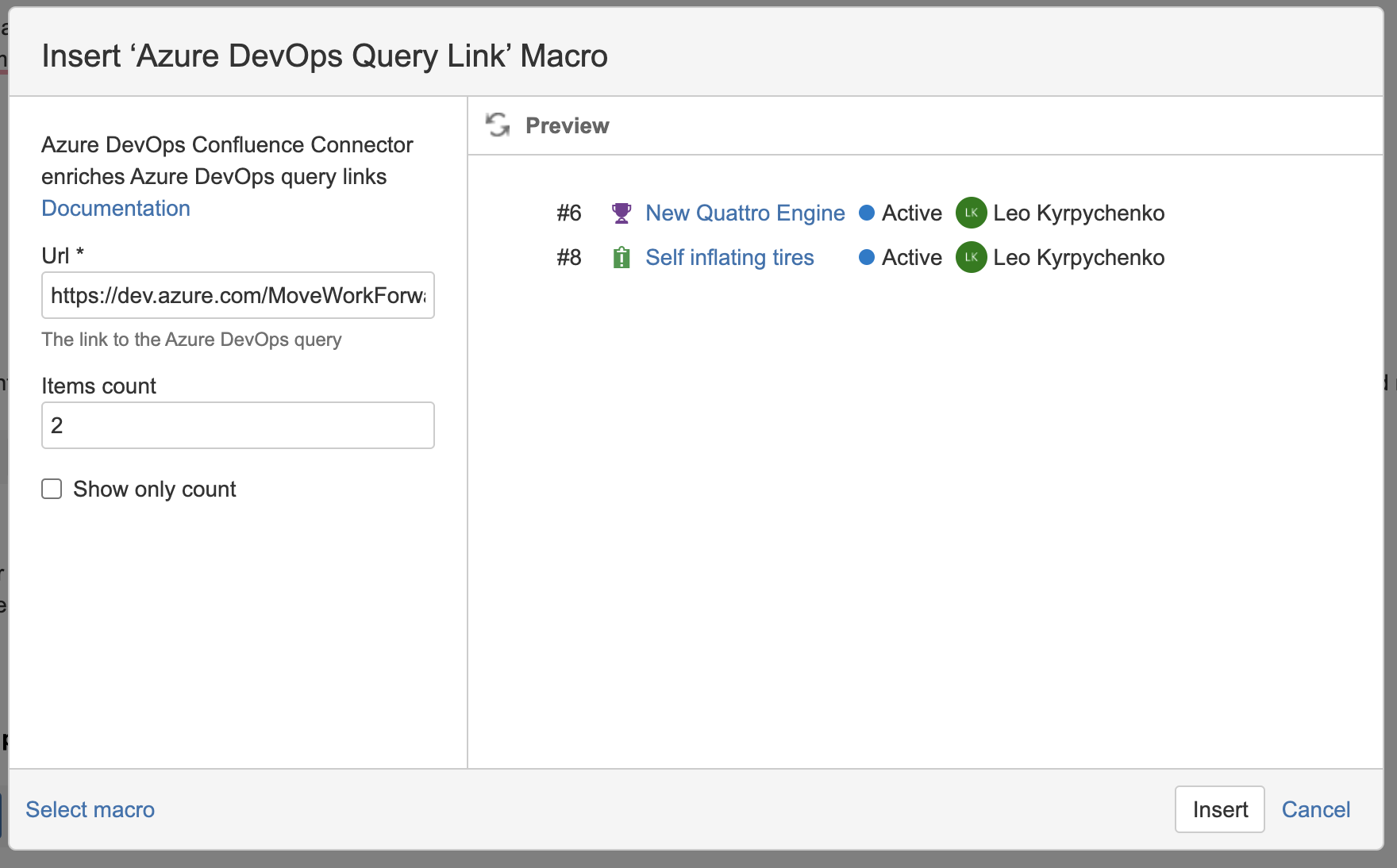This screenshot has width=1397, height=868.
Task: Click the LK avatar in the New Quattro Engine row
Action: 971,213
